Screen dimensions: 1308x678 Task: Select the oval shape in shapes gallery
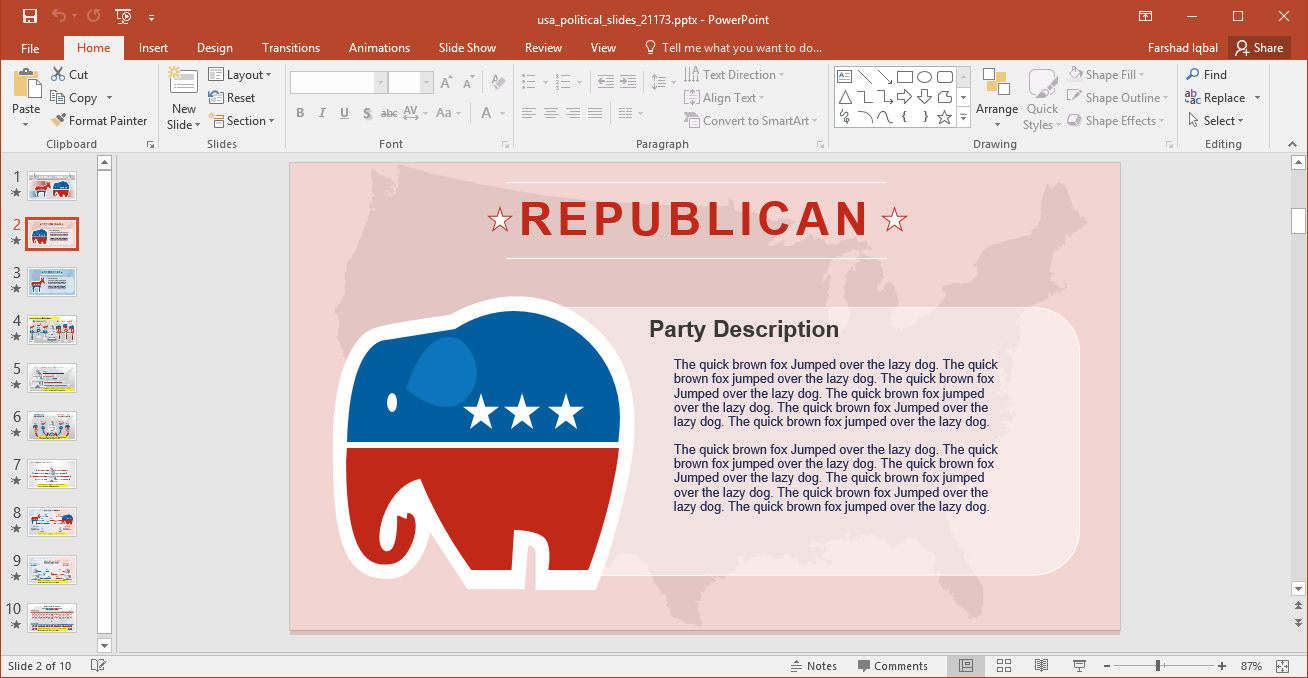tap(924, 75)
